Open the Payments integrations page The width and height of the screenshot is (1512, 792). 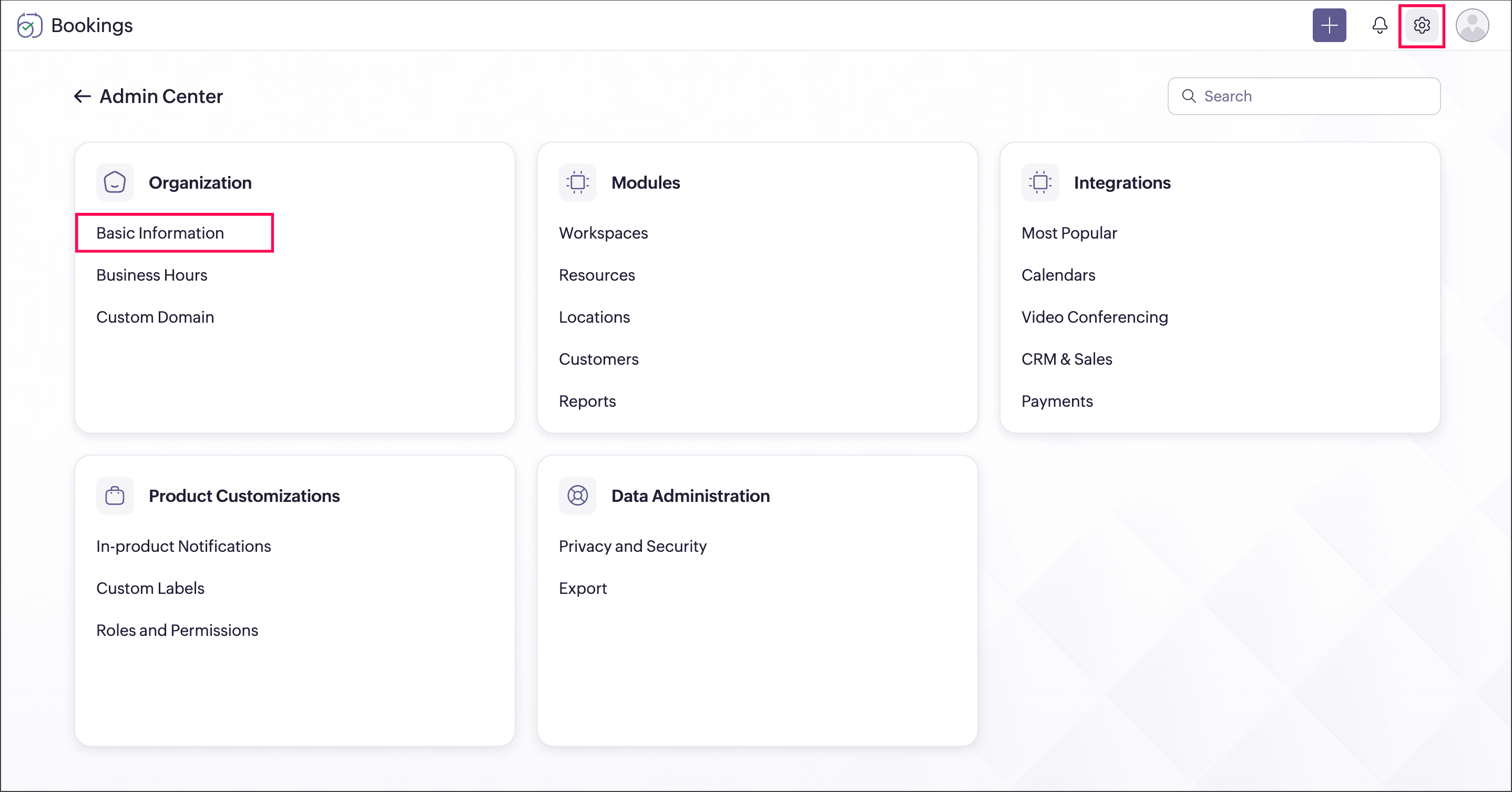click(x=1057, y=402)
